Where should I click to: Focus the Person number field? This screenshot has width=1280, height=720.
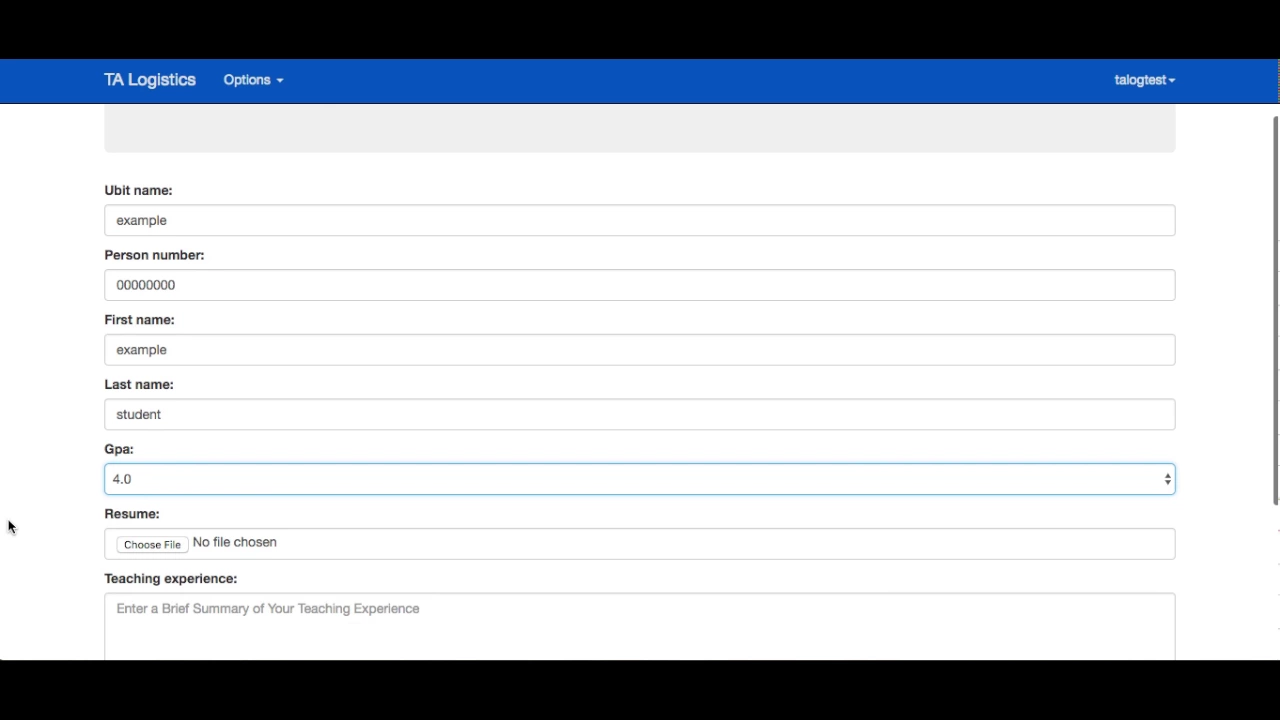pos(640,285)
